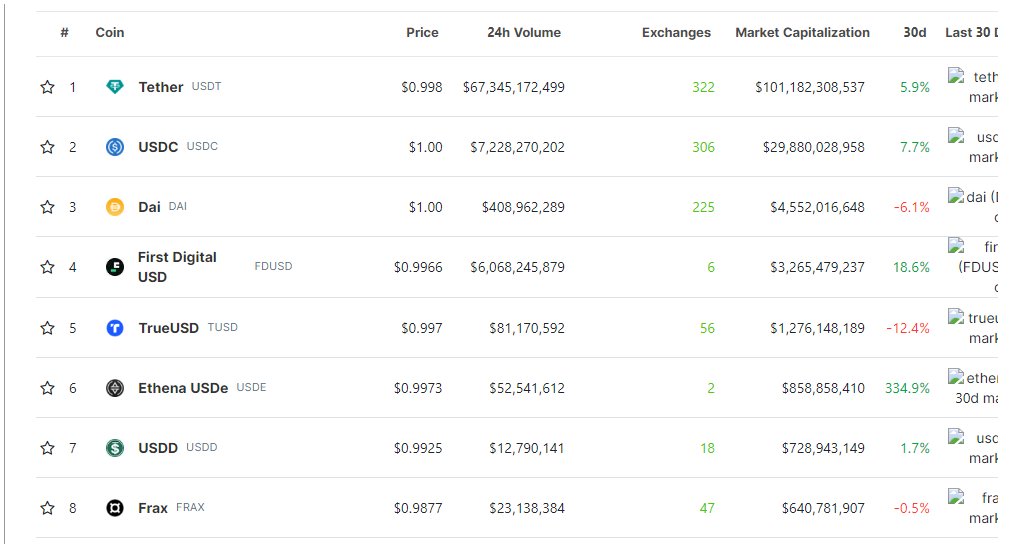Click Frax market cap $640,781,907
The image size is (1019, 548).
(823, 508)
